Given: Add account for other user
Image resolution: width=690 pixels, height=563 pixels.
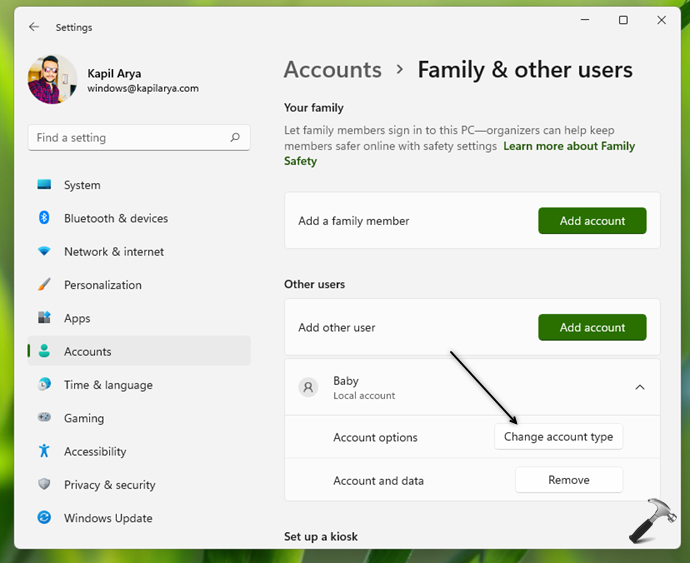Looking at the screenshot, I should click(x=592, y=328).
